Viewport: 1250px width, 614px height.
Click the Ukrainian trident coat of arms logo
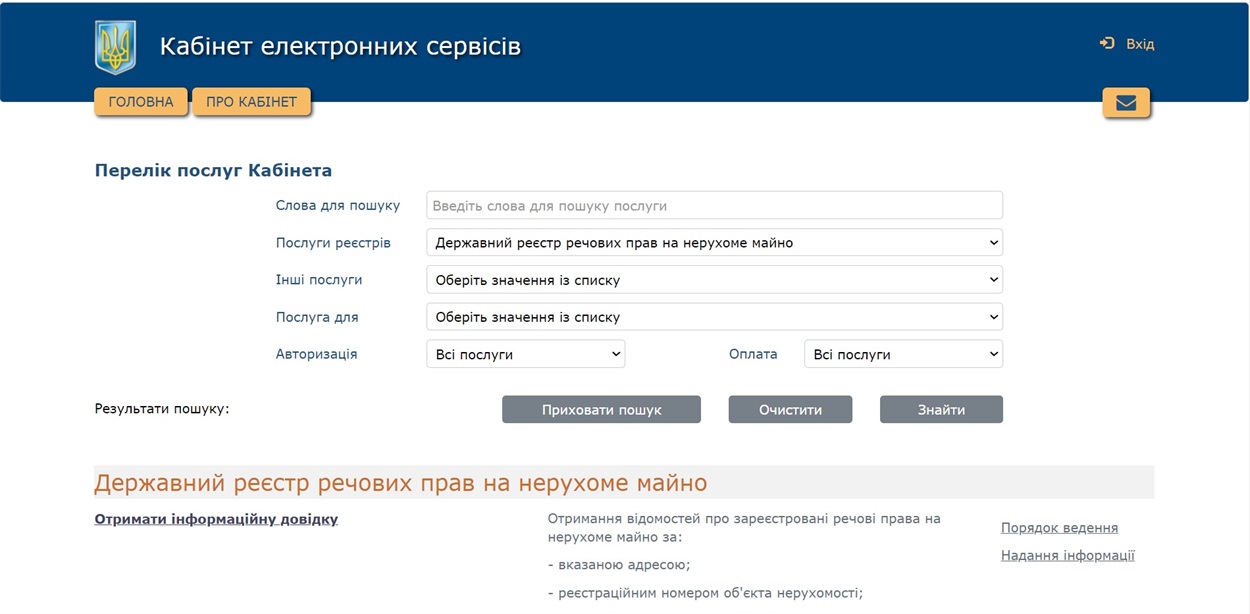click(115, 48)
